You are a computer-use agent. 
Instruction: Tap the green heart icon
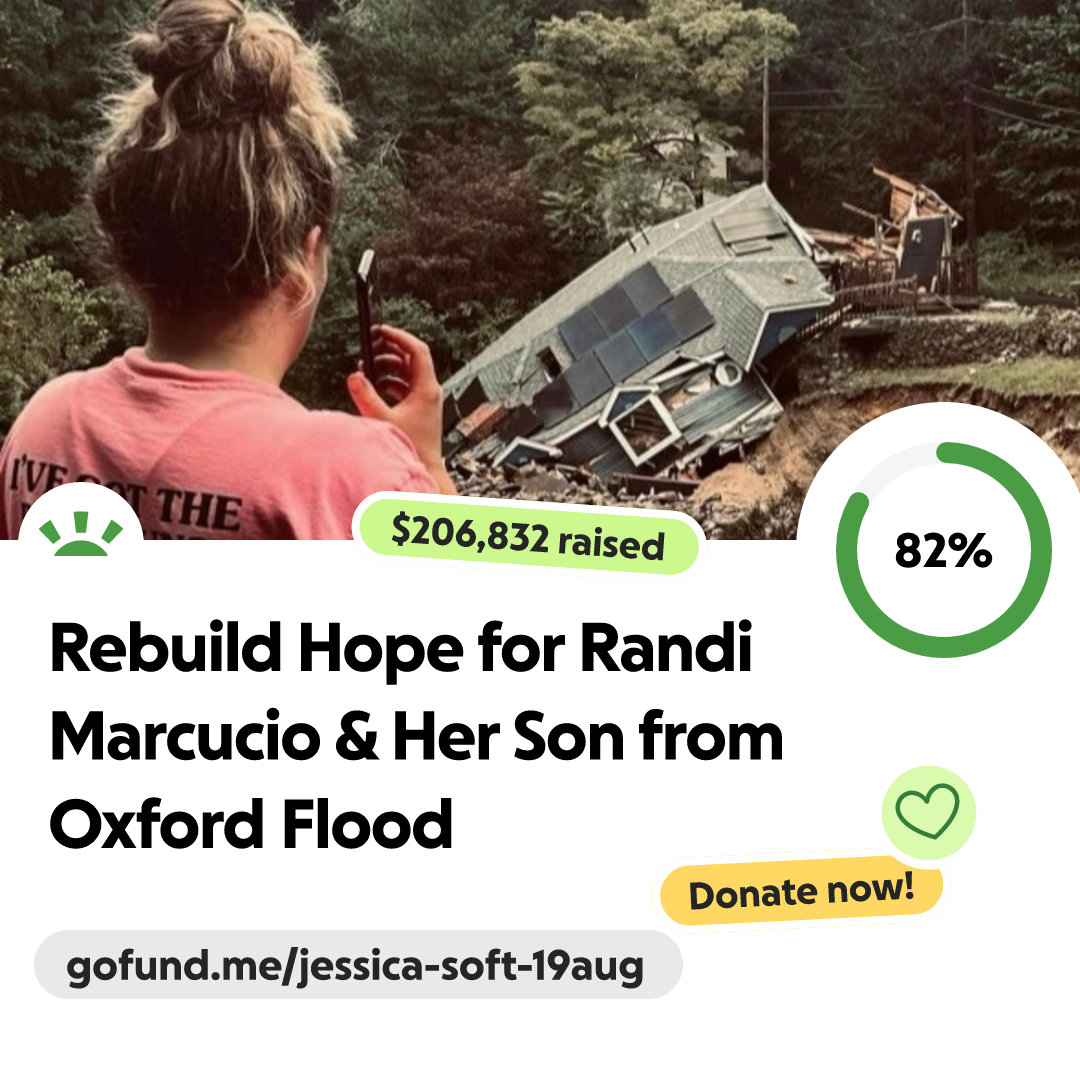click(928, 811)
